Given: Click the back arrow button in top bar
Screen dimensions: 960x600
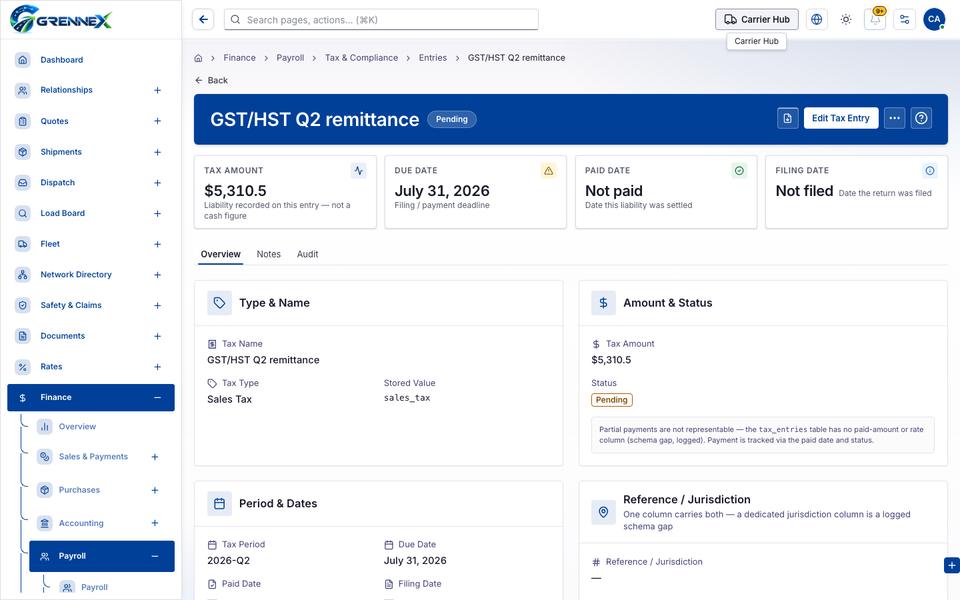Looking at the screenshot, I should click(x=203, y=20).
